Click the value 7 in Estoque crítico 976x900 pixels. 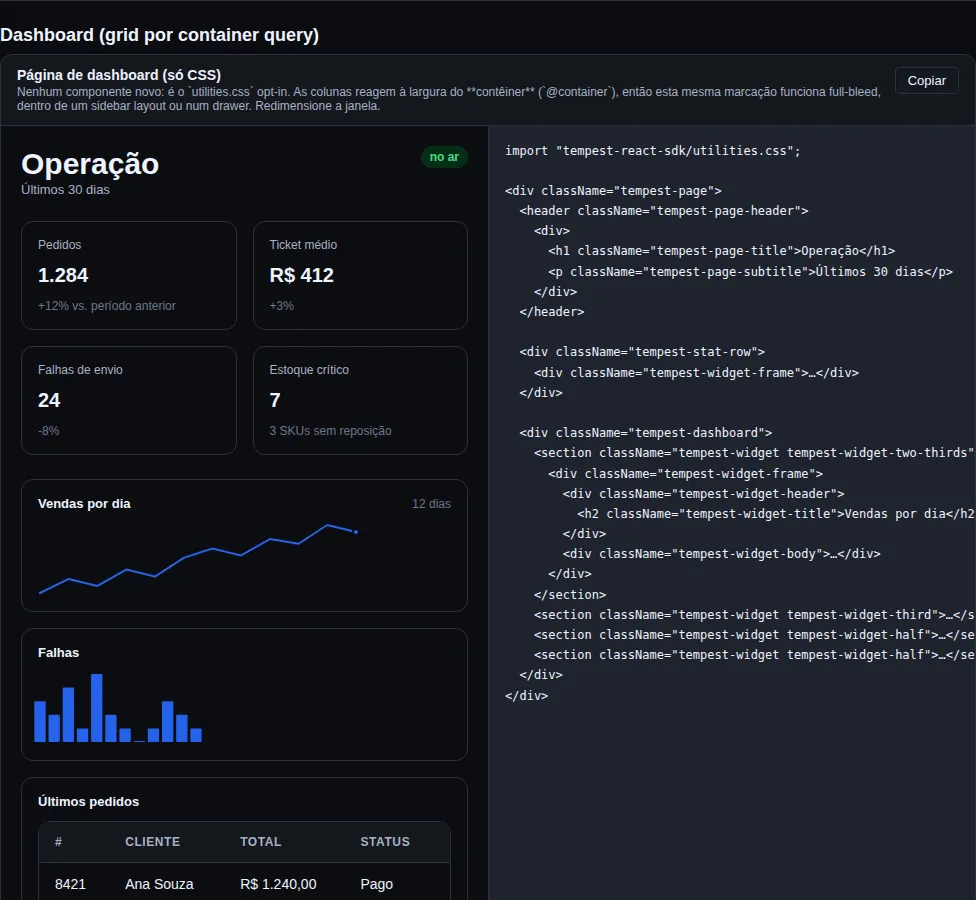(275, 400)
